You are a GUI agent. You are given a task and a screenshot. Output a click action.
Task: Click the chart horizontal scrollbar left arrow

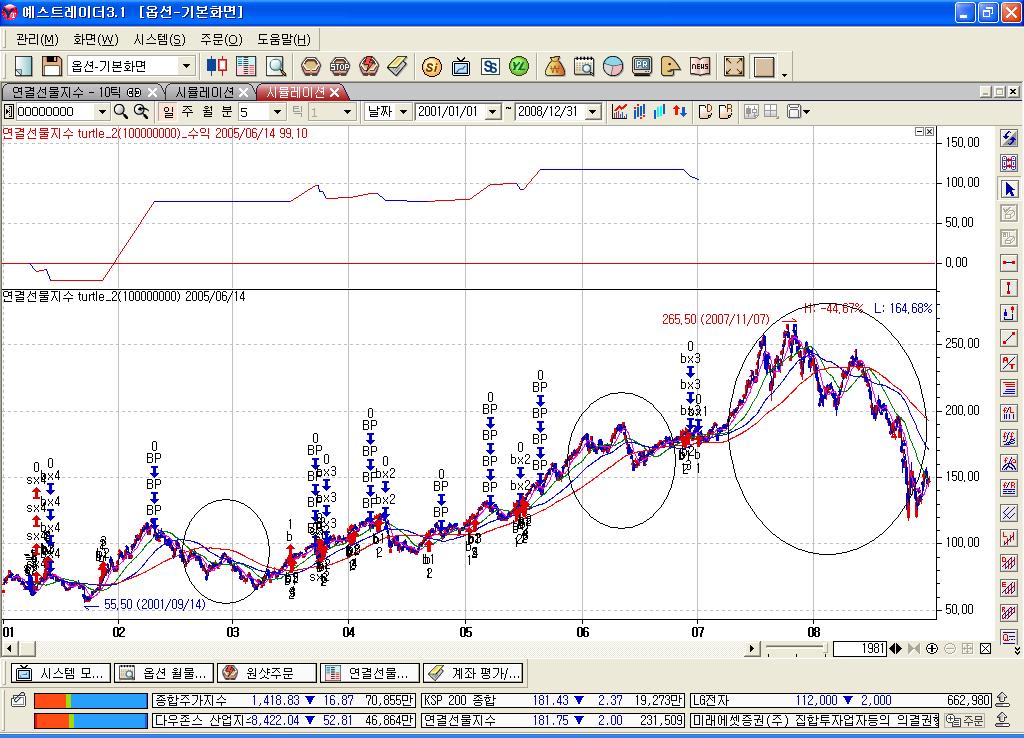pos(8,649)
